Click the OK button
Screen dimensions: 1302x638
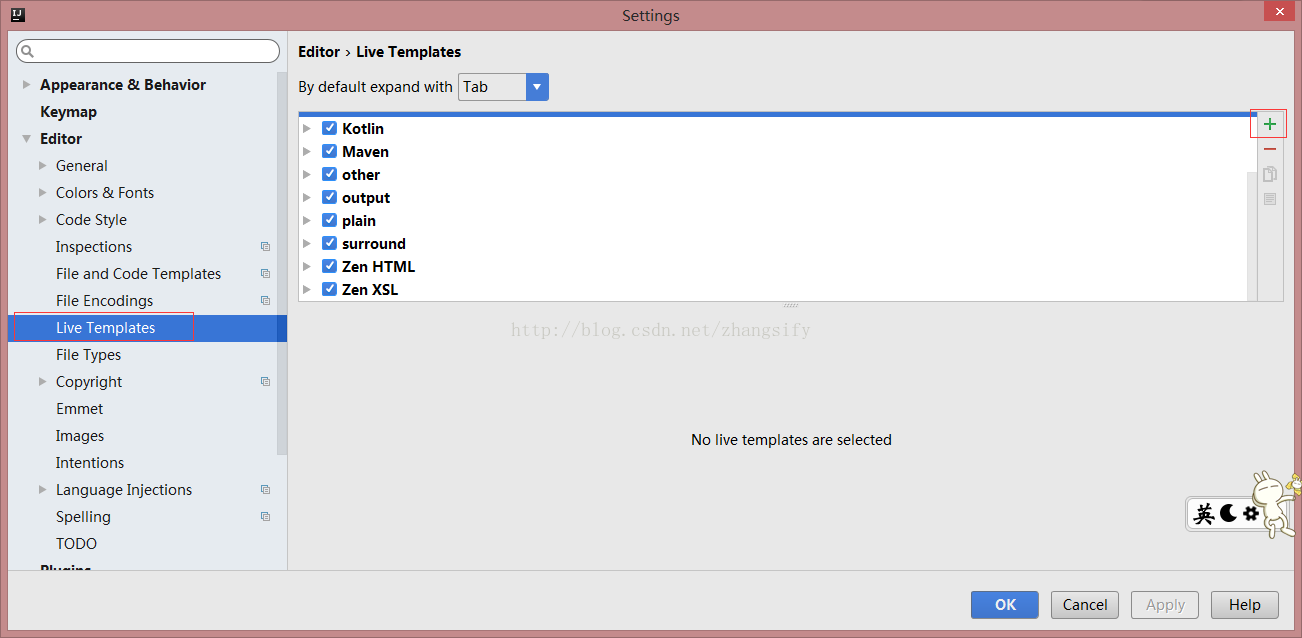pos(1005,605)
